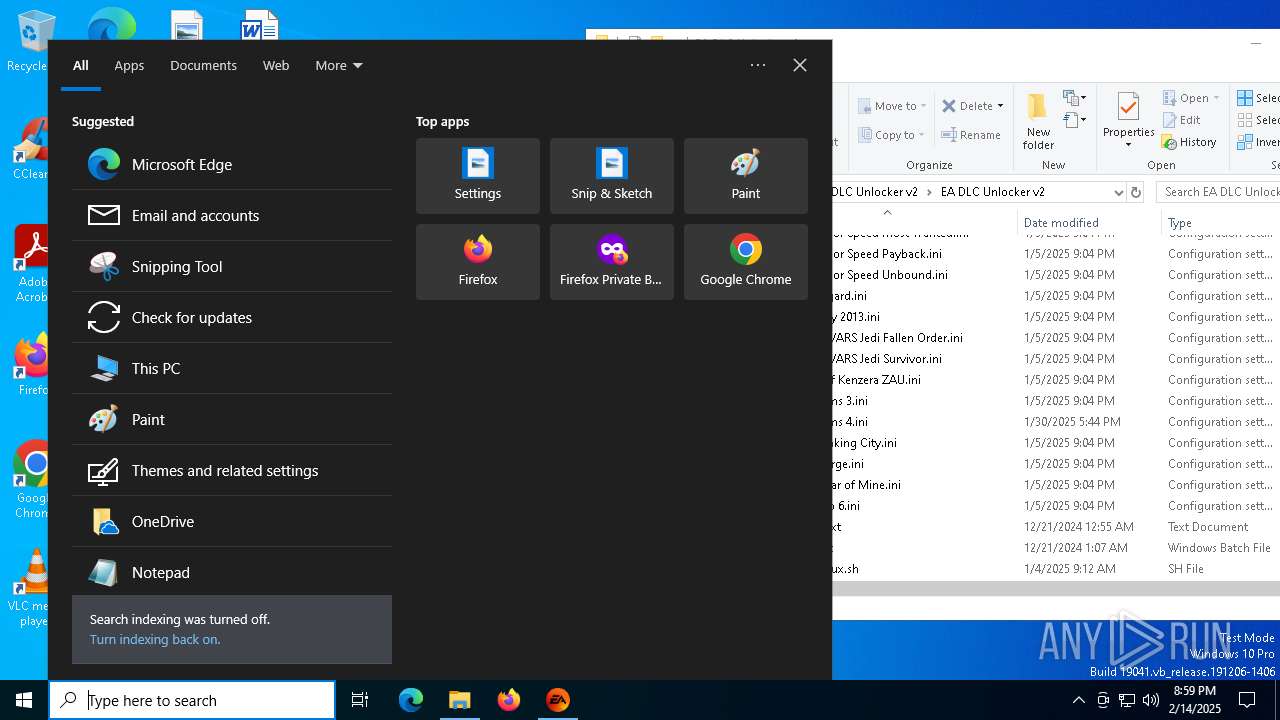Open Settings tile in Top apps
The height and width of the screenshot is (720, 1280).
pyautogui.click(x=478, y=176)
